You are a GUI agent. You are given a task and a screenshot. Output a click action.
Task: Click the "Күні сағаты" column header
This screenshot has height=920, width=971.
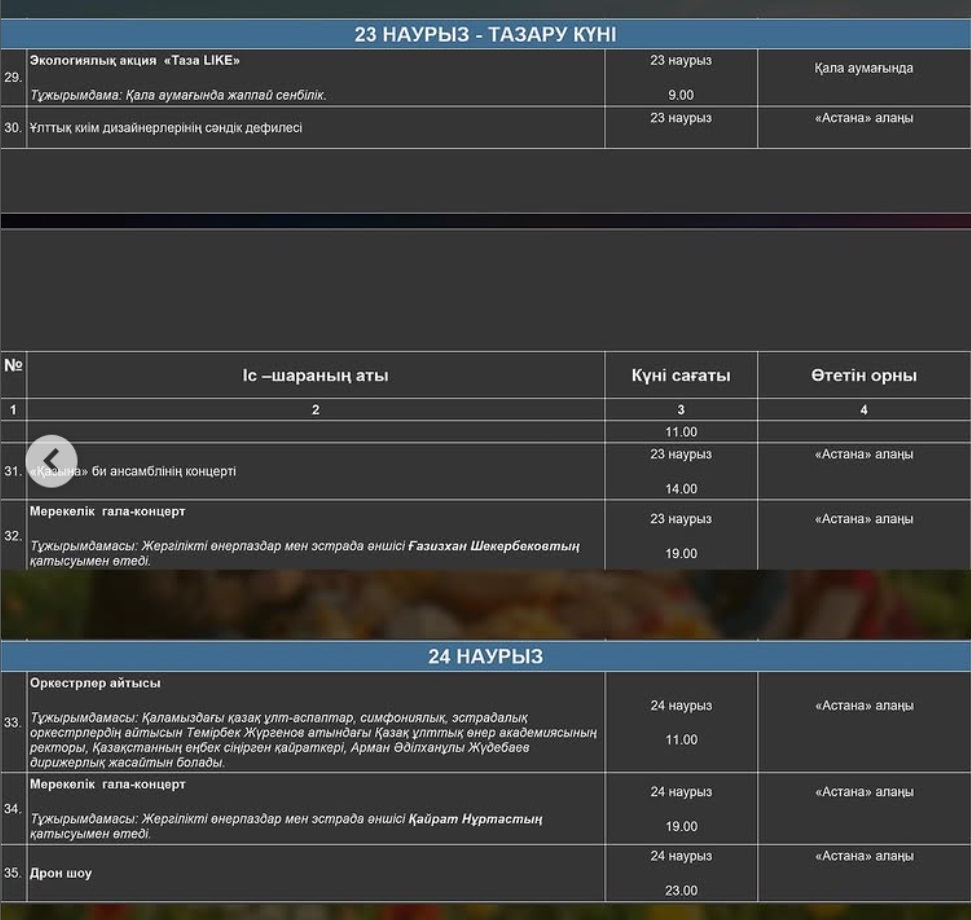(680, 376)
